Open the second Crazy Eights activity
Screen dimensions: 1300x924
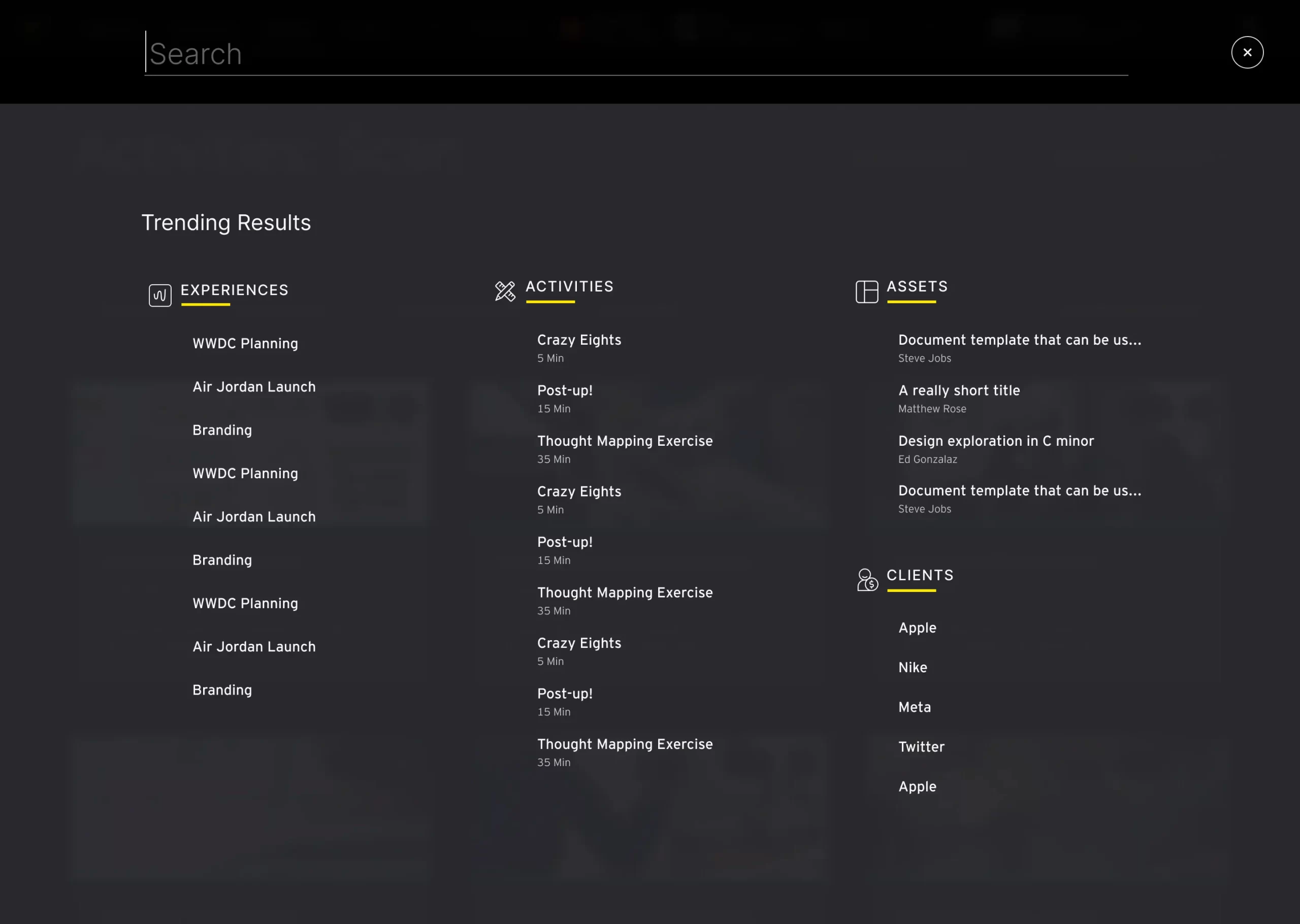click(579, 491)
